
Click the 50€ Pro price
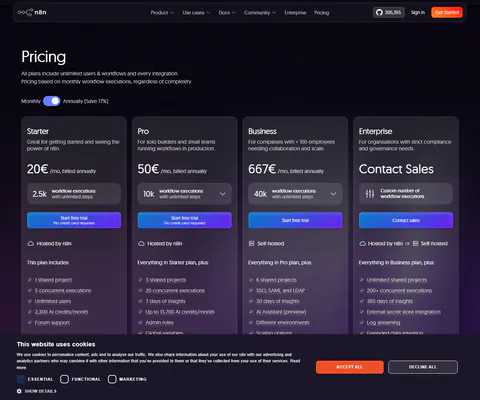pyautogui.click(x=148, y=169)
